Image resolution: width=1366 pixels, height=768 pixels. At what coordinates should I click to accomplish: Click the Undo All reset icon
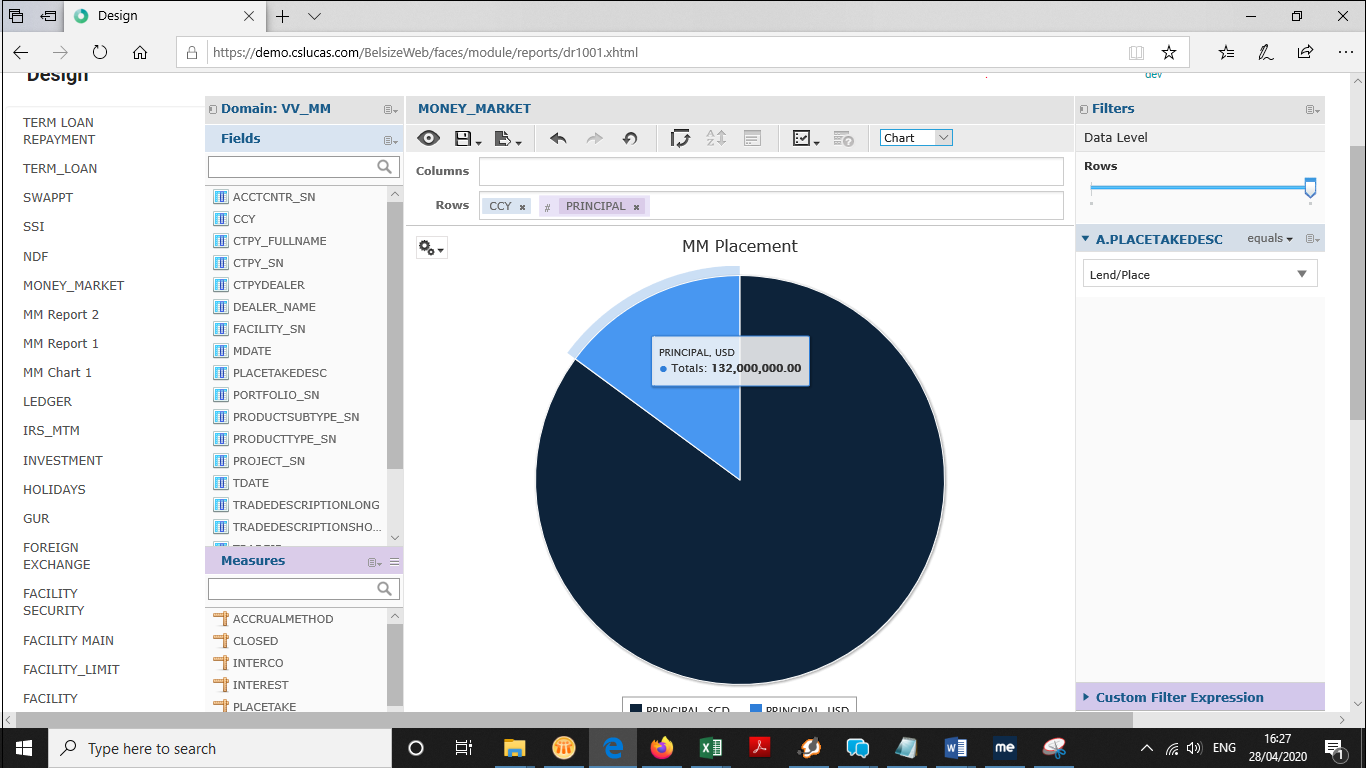coord(630,139)
